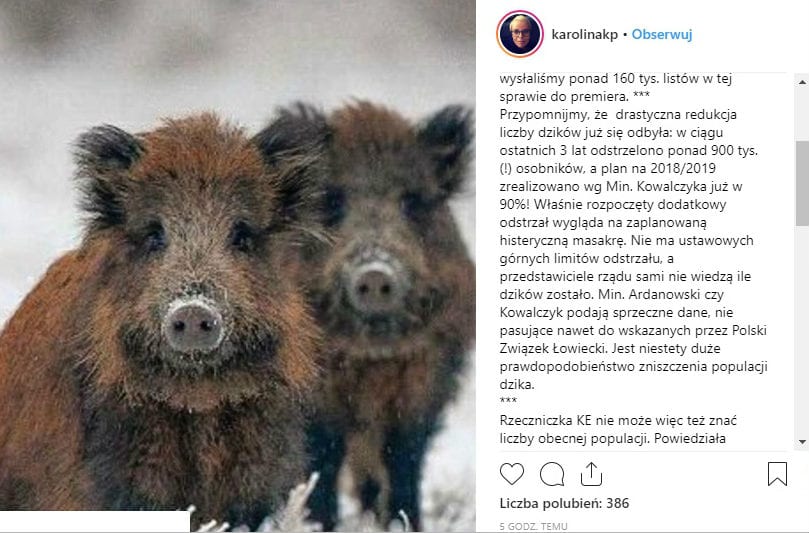The image size is (809, 533).
Task: Click the line mentioning Polski Związek Łowiecki
Action: pyautogui.click(x=633, y=339)
